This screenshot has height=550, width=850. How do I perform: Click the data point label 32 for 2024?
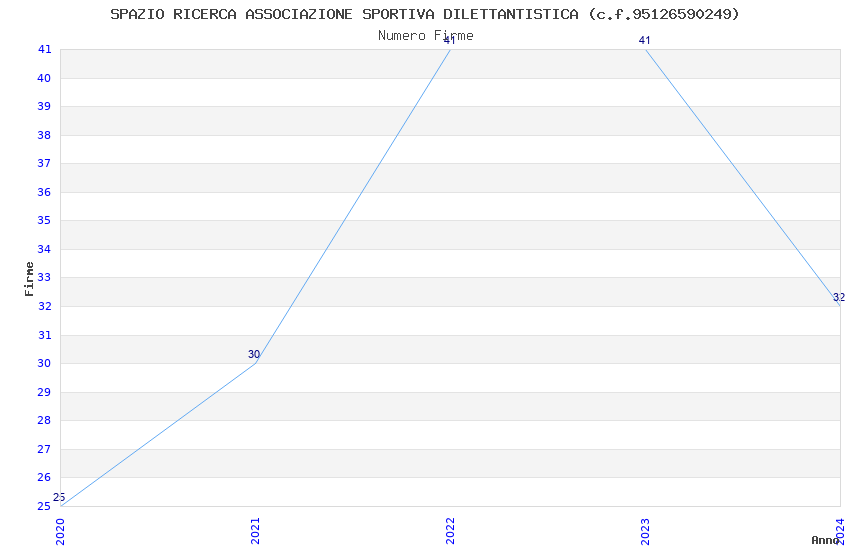click(x=839, y=297)
